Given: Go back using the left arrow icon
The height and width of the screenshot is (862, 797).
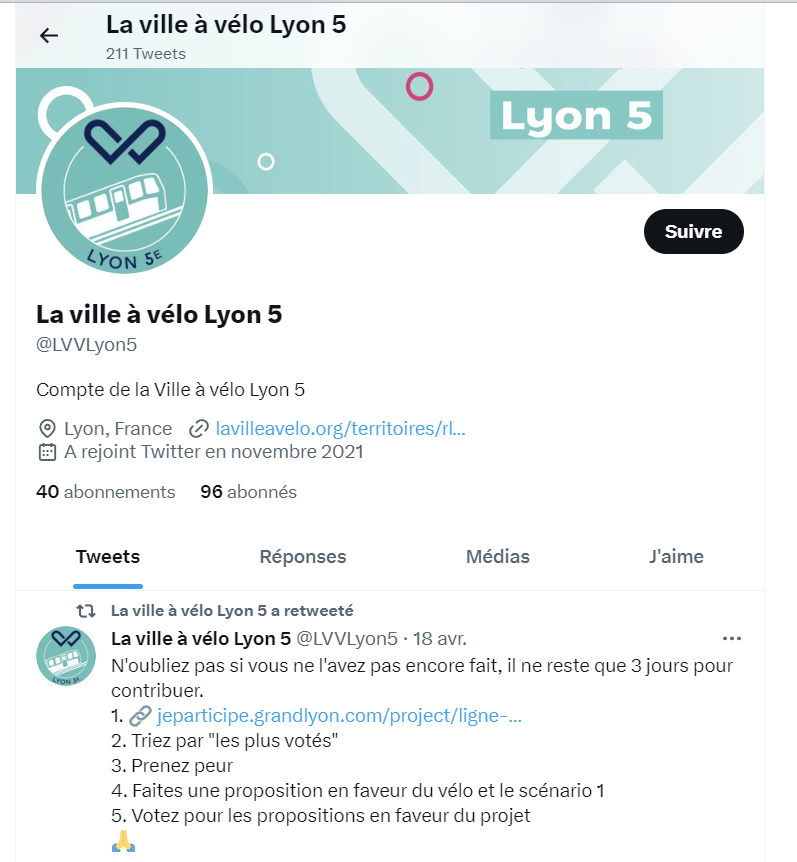Looking at the screenshot, I should 49,36.
